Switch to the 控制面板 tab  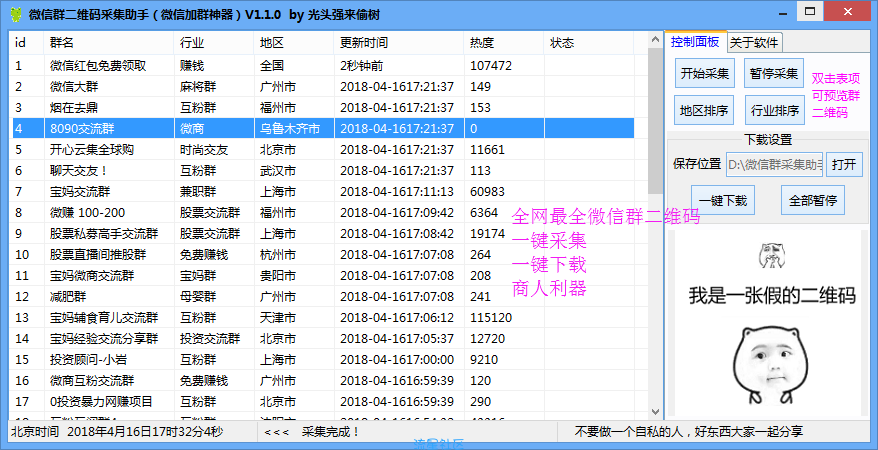(x=695, y=41)
